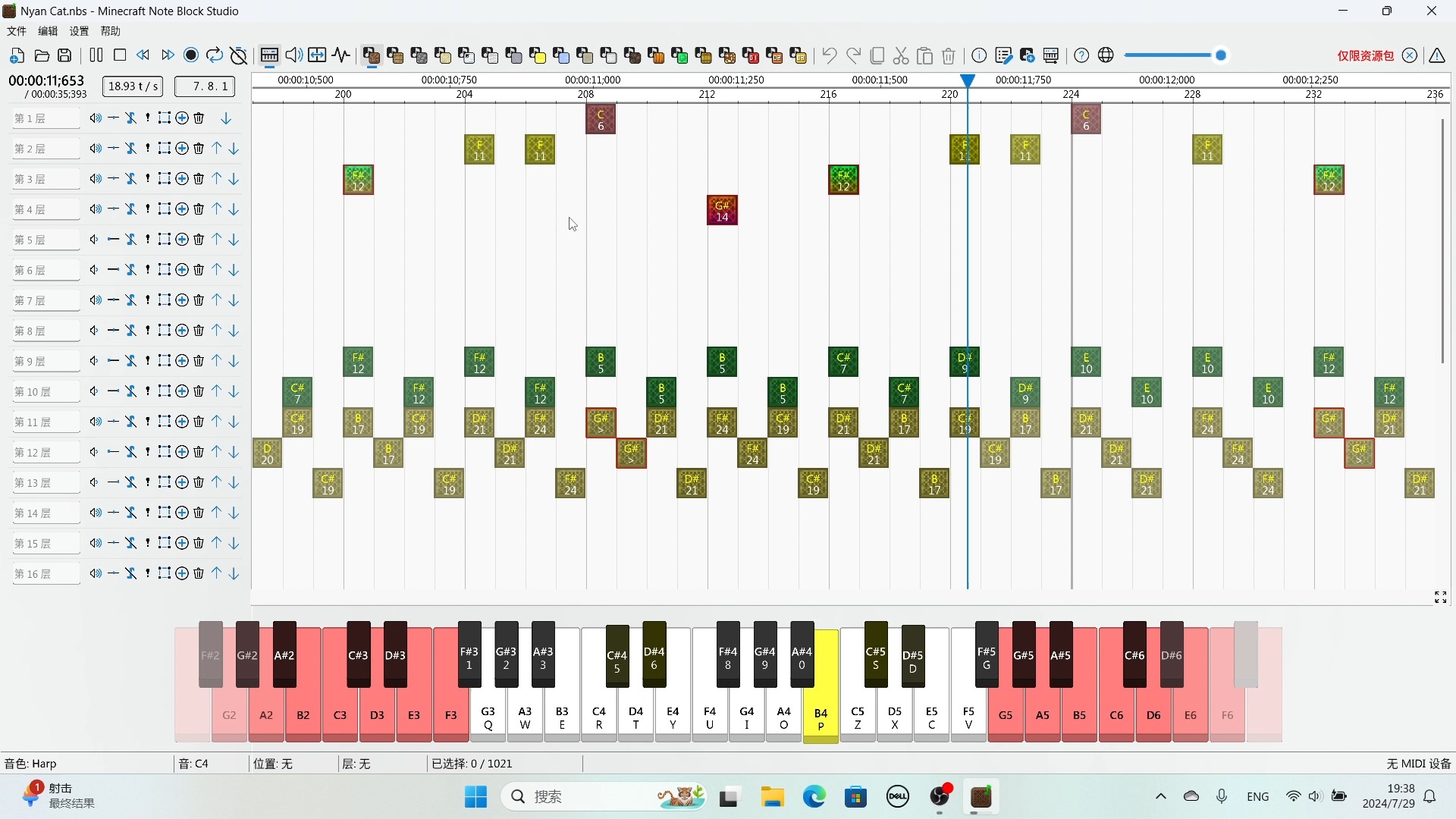The width and height of the screenshot is (1456, 819).
Task: Open a song file via folder icon
Action: coord(42,55)
